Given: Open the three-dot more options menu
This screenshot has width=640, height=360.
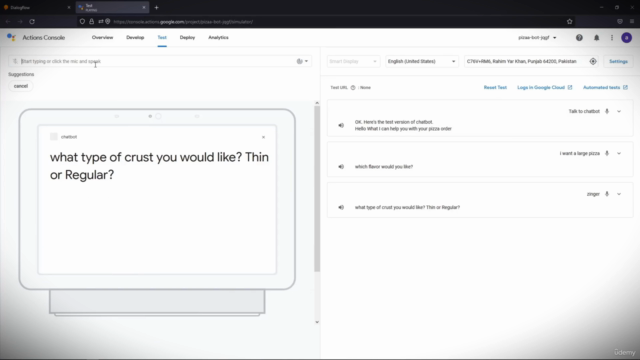Looking at the screenshot, I should click(x=612, y=38).
